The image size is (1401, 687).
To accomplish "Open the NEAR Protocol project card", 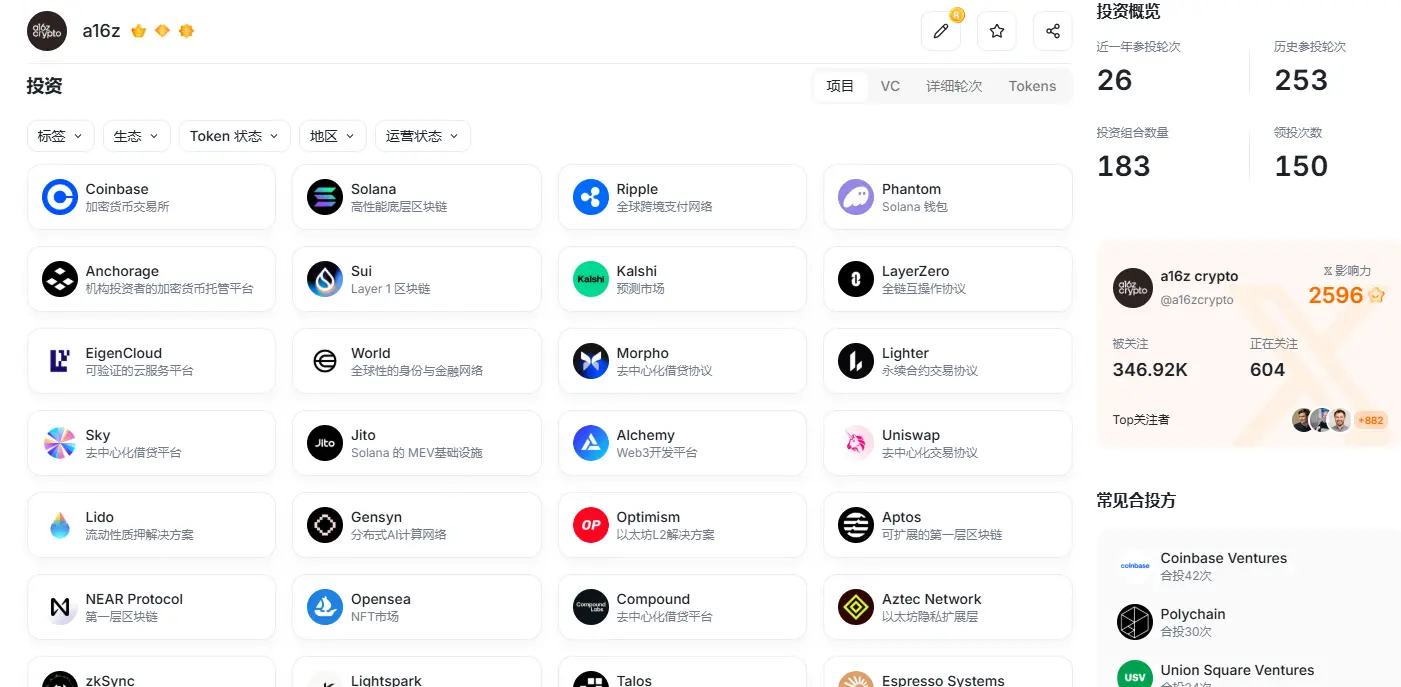I will pos(151,607).
